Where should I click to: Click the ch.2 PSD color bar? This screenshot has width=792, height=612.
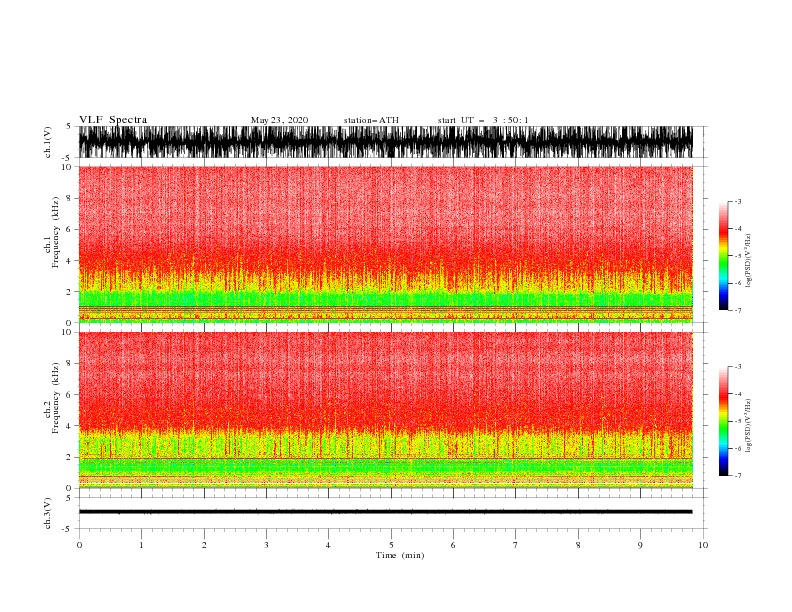(723, 421)
